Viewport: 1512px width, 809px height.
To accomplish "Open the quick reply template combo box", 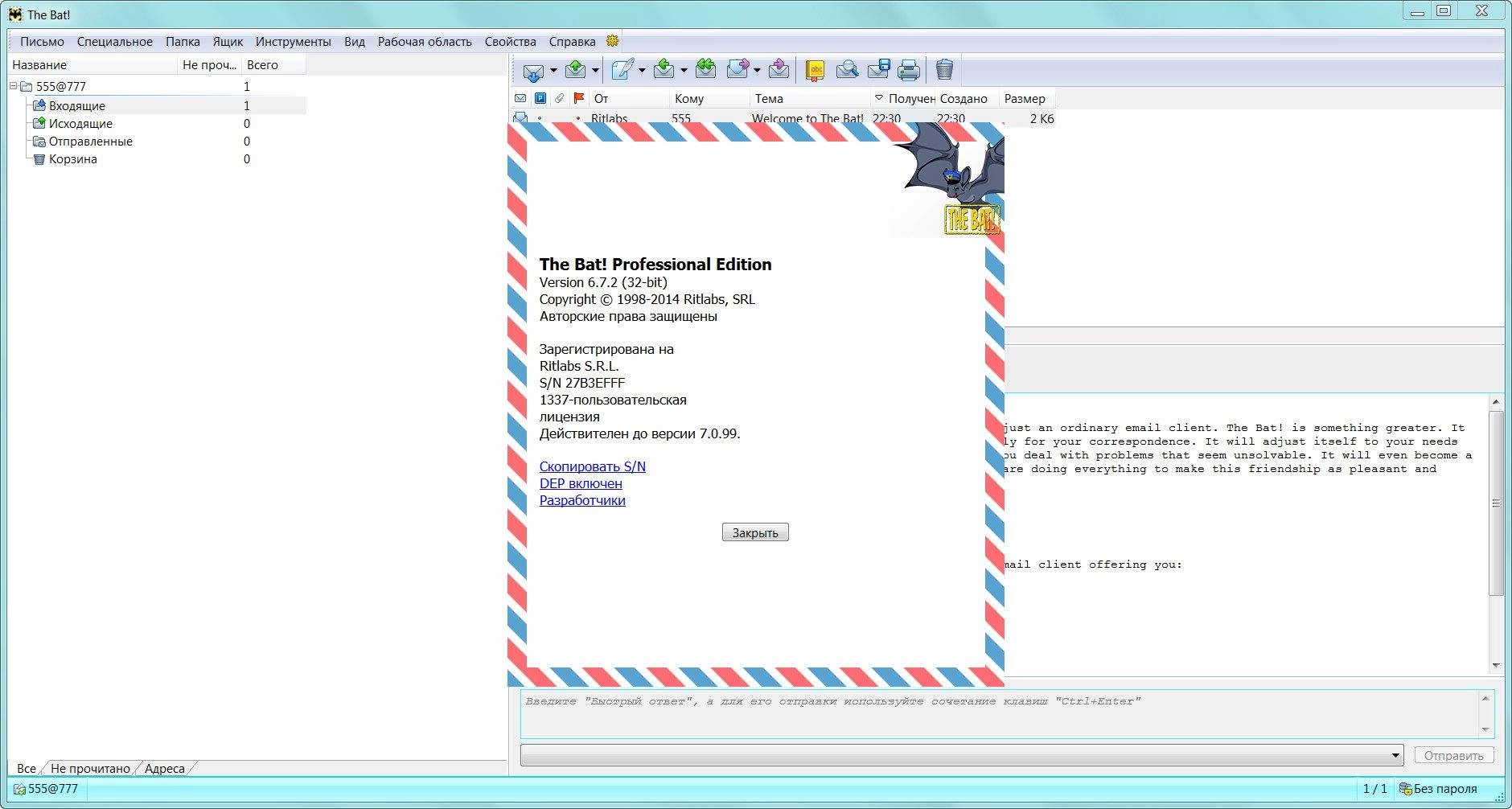I will pos(962,755).
